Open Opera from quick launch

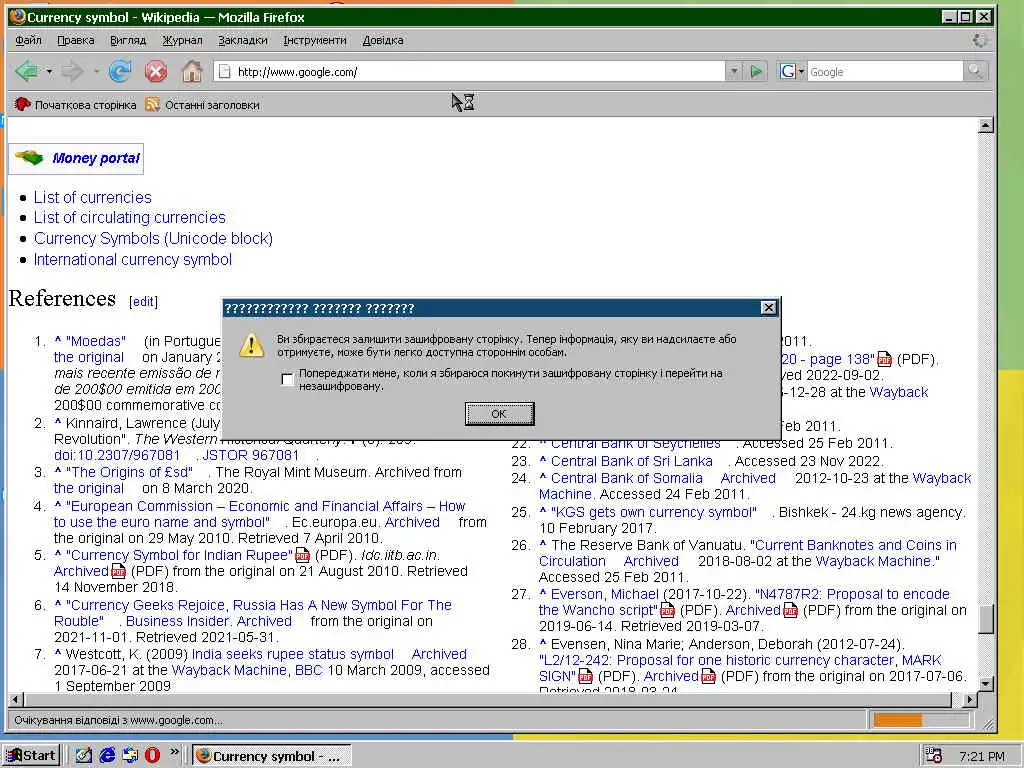(152, 756)
